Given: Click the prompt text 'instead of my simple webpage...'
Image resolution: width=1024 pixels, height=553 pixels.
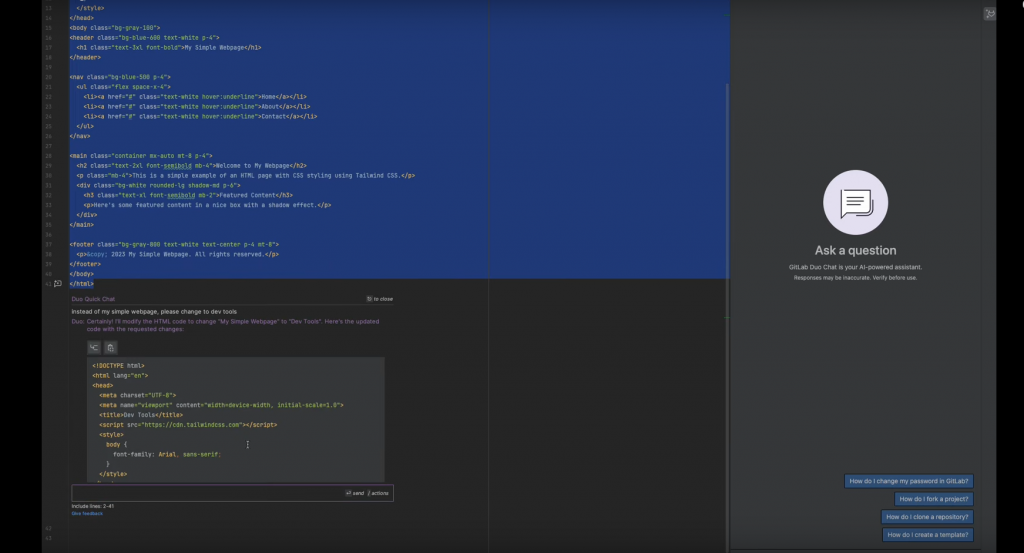Looking at the screenshot, I should (x=154, y=311).
